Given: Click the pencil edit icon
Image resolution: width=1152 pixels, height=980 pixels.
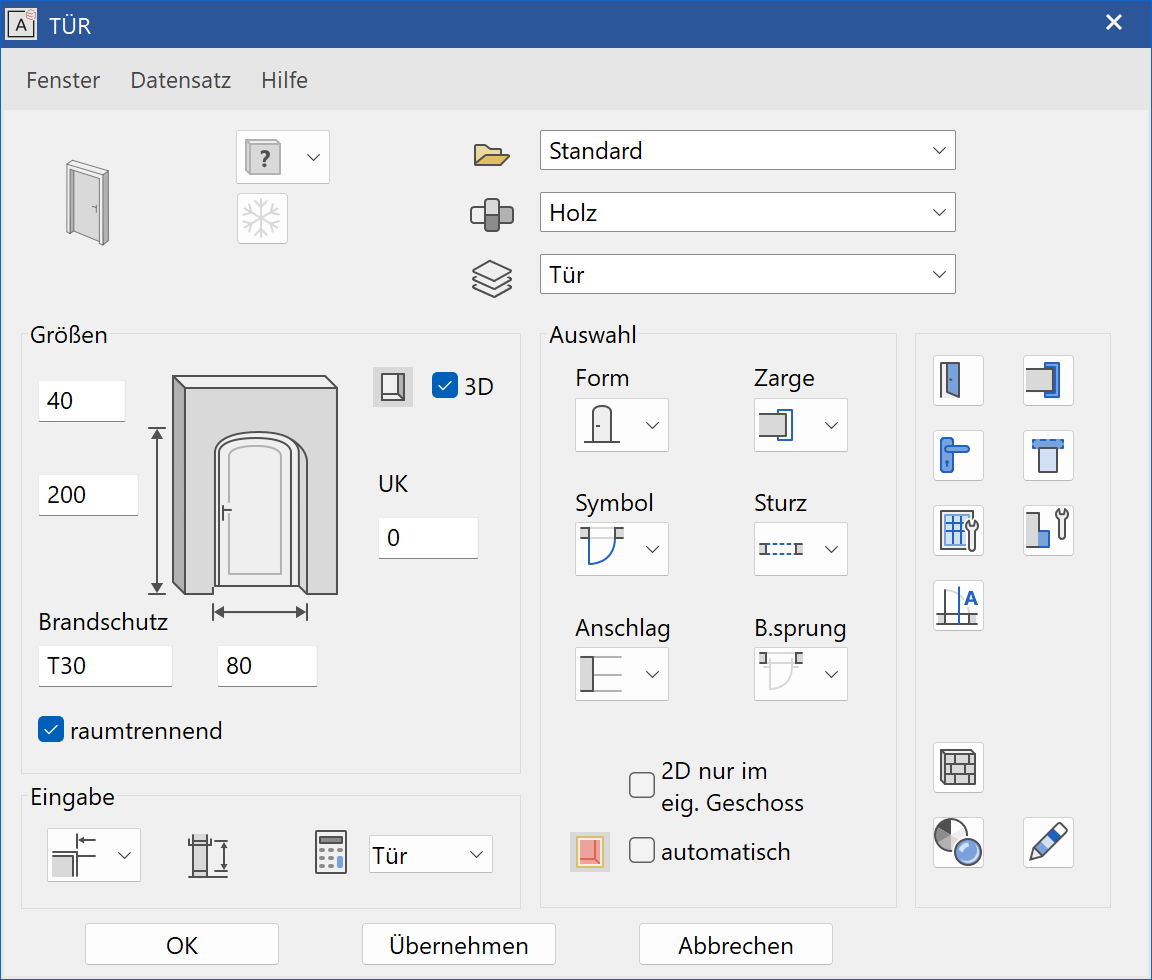Looking at the screenshot, I should point(1048,842).
